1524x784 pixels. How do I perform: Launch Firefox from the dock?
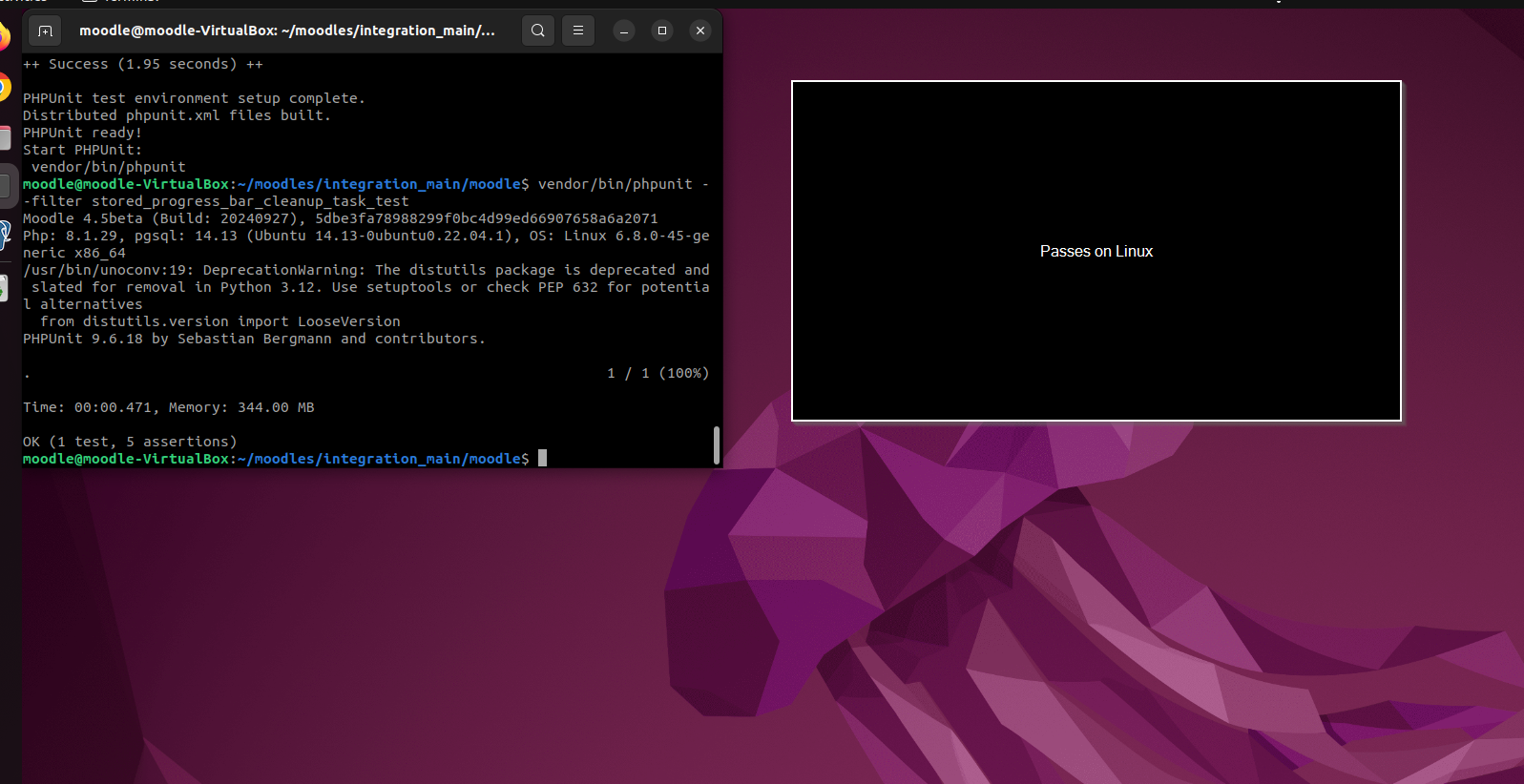coord(4,36)
